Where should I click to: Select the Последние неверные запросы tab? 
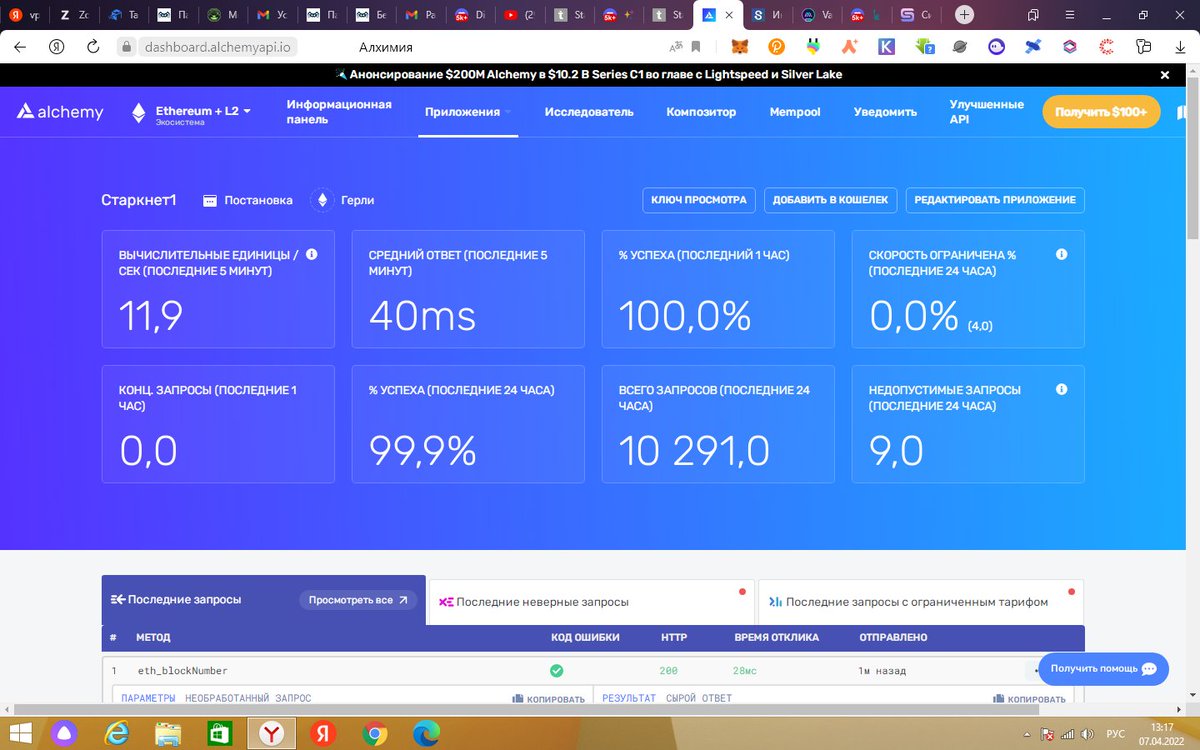point(593,602)
